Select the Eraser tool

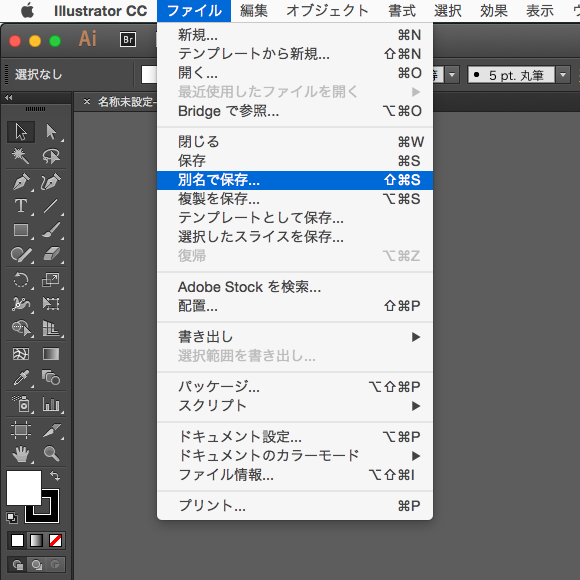51,254
